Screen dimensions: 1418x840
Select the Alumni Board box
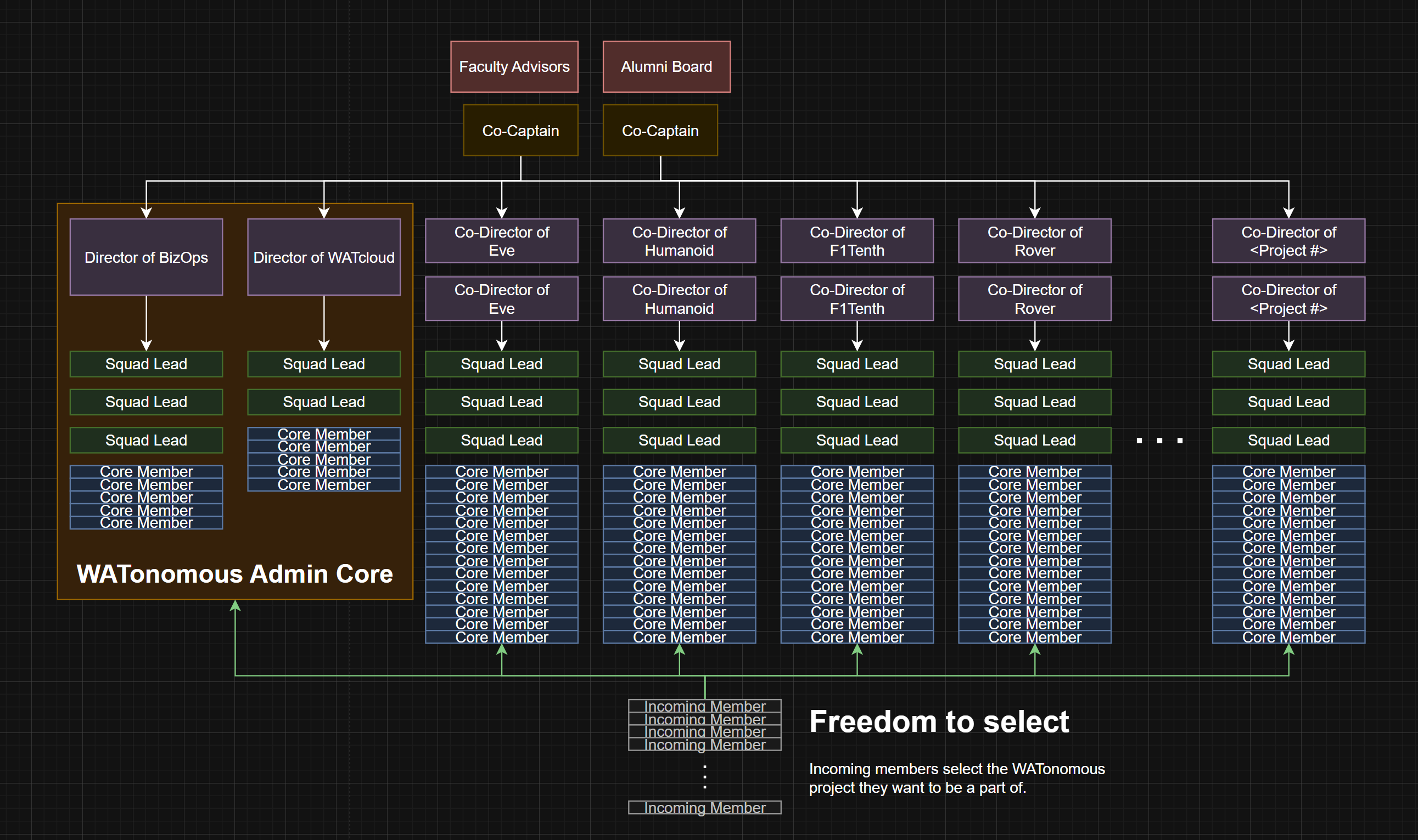(666, 67)
